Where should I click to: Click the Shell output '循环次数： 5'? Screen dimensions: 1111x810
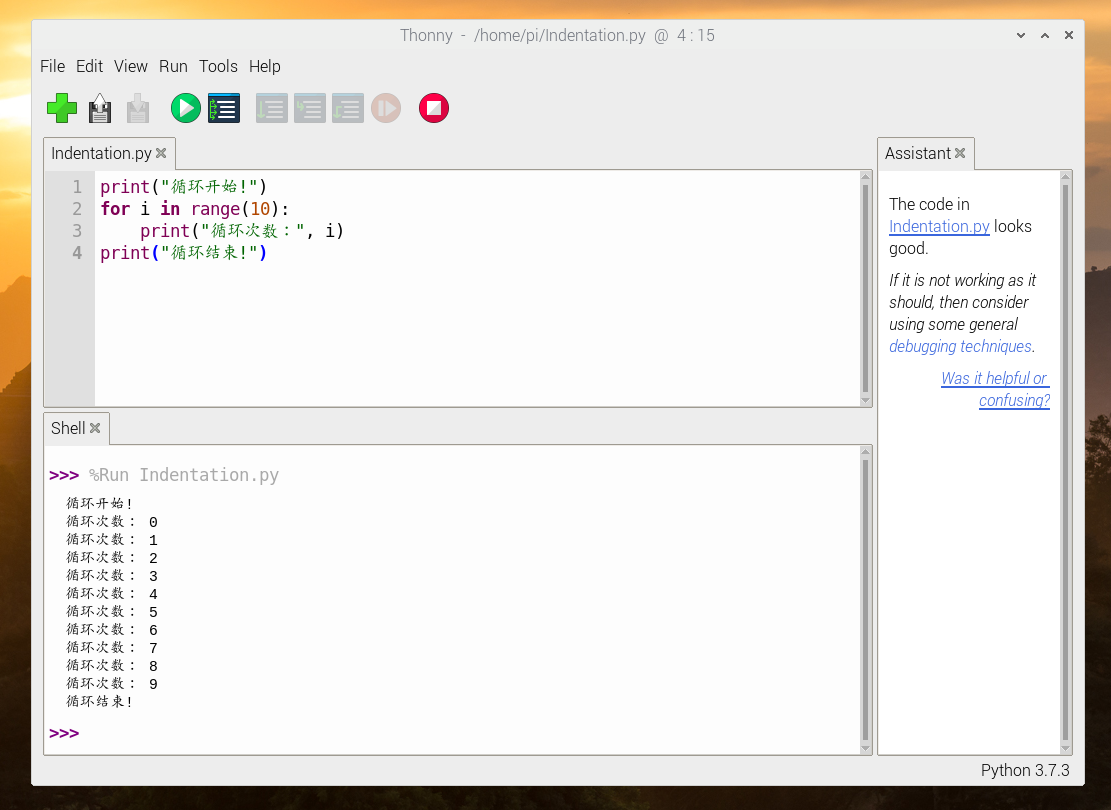[x=112, y=612]
